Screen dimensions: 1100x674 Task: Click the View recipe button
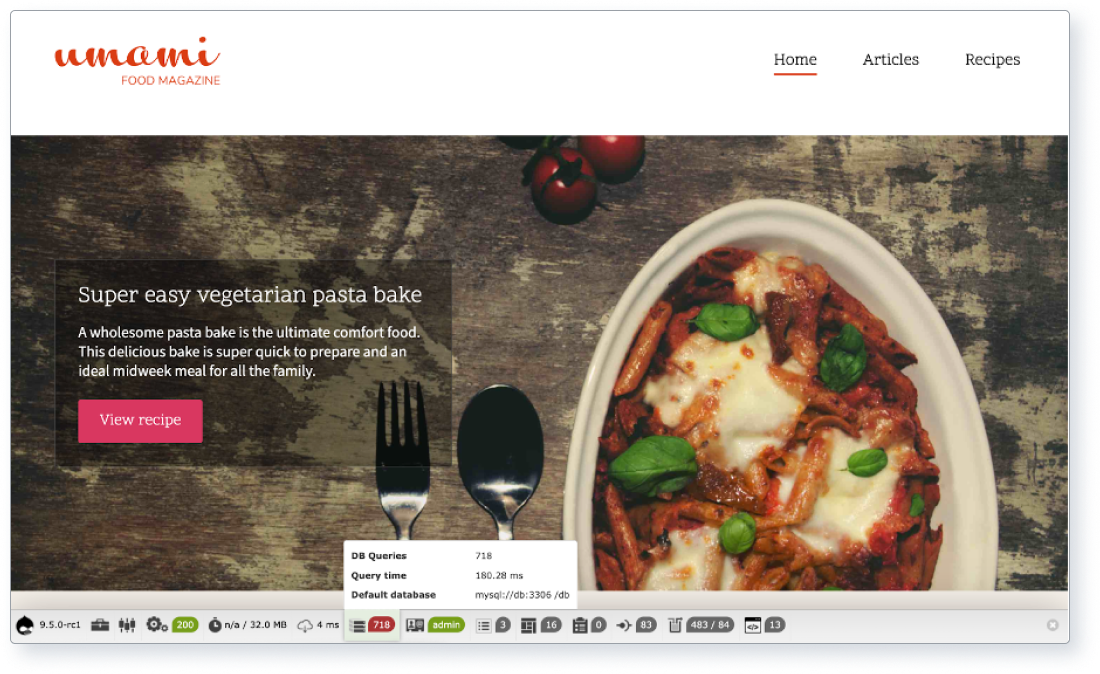[140, 420]
